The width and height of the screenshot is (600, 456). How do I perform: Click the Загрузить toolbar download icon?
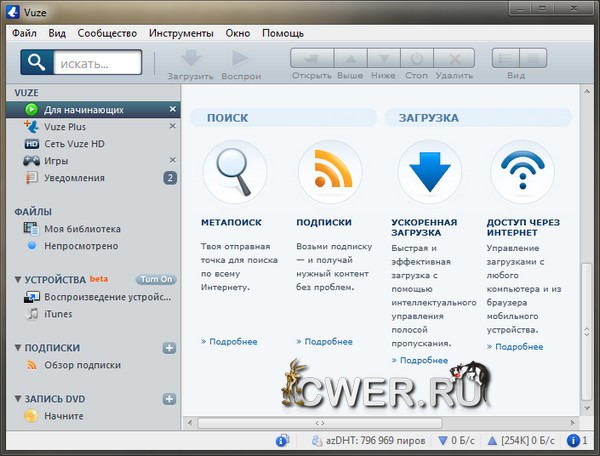[x=189, y=59]
